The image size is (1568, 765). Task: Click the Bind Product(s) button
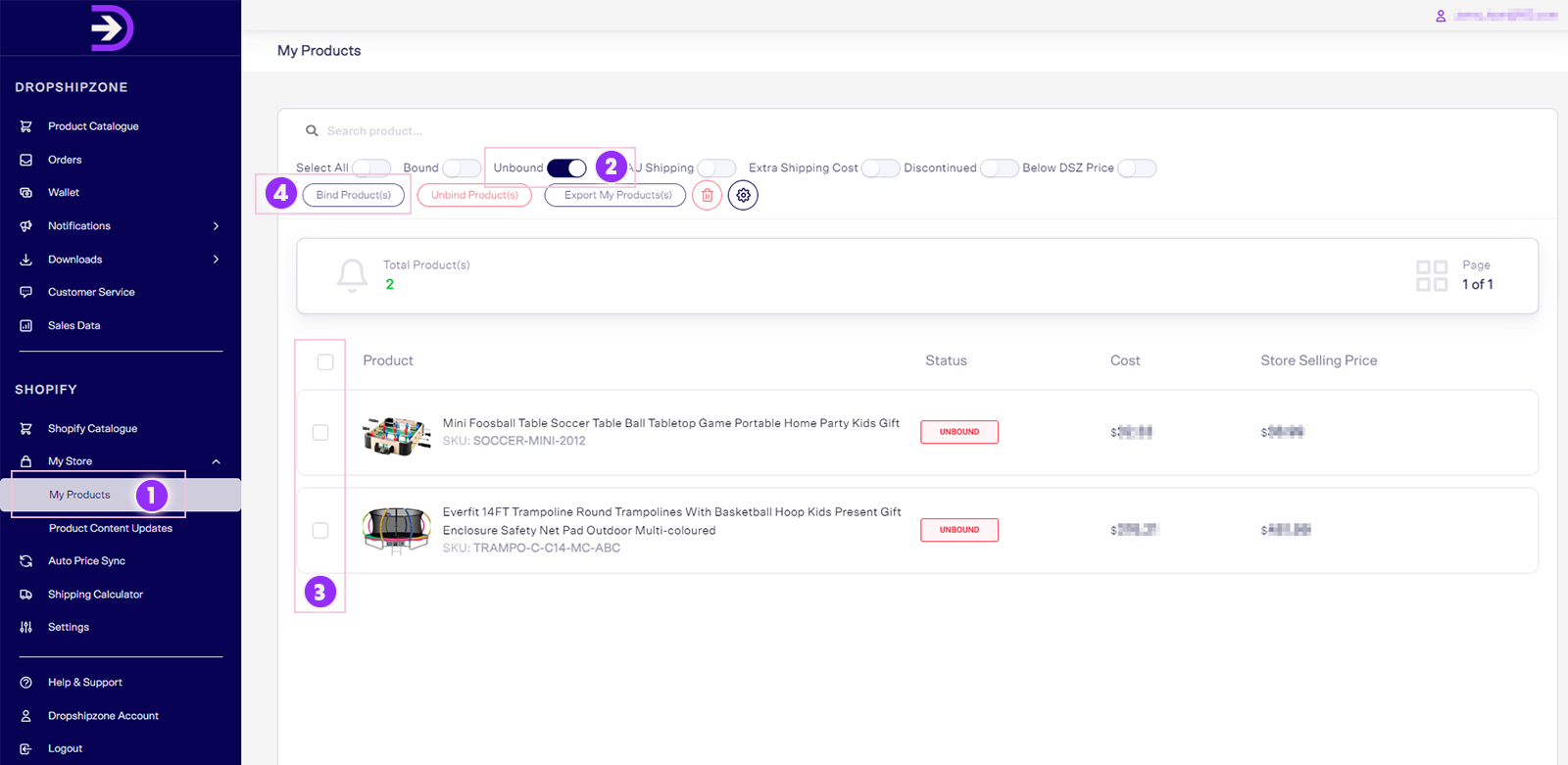click(354, 195)
